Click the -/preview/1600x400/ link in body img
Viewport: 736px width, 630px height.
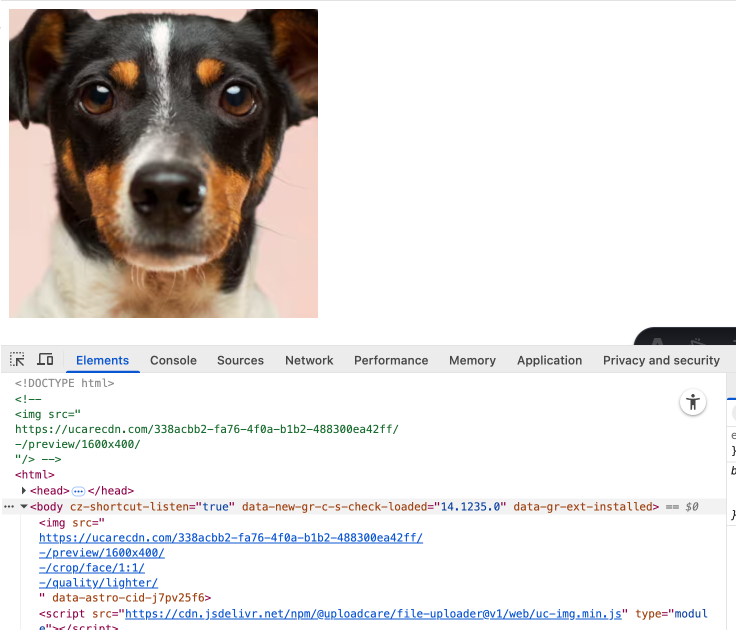pyautogui.click(x=102, y=553)
